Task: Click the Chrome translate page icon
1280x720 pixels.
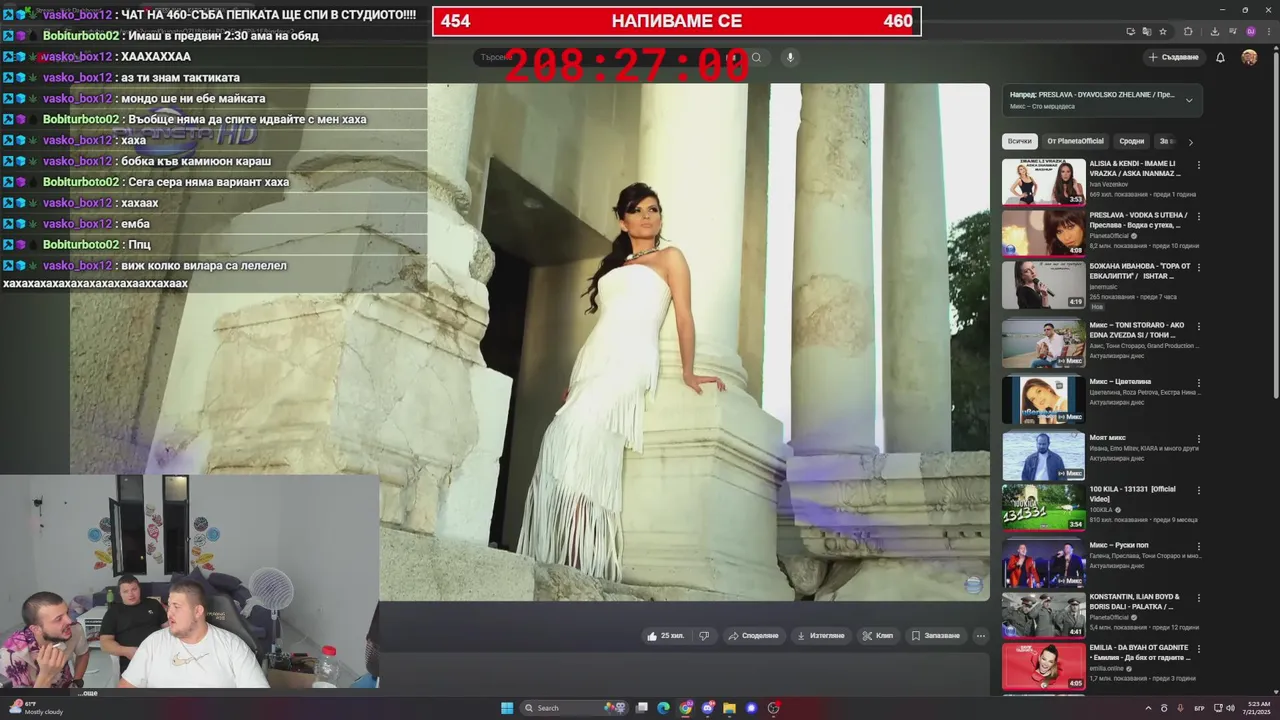Action: (x=1147, y=31)
